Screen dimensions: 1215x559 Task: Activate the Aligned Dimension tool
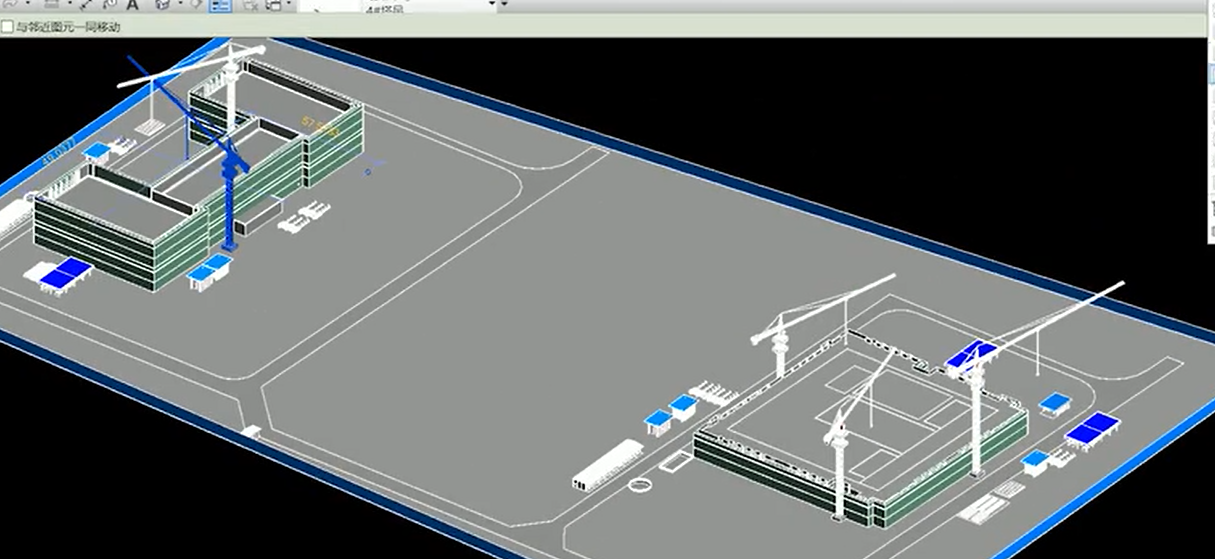(86, 4)
